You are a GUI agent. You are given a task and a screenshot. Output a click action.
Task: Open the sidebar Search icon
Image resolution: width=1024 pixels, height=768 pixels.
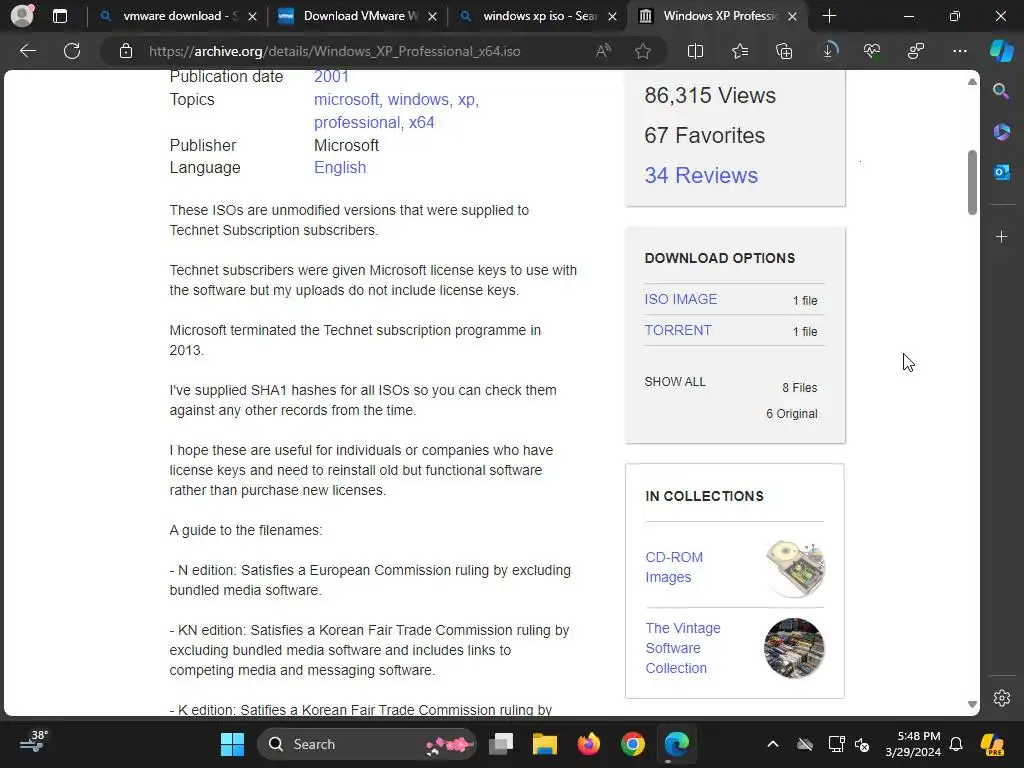[1001, 91]
